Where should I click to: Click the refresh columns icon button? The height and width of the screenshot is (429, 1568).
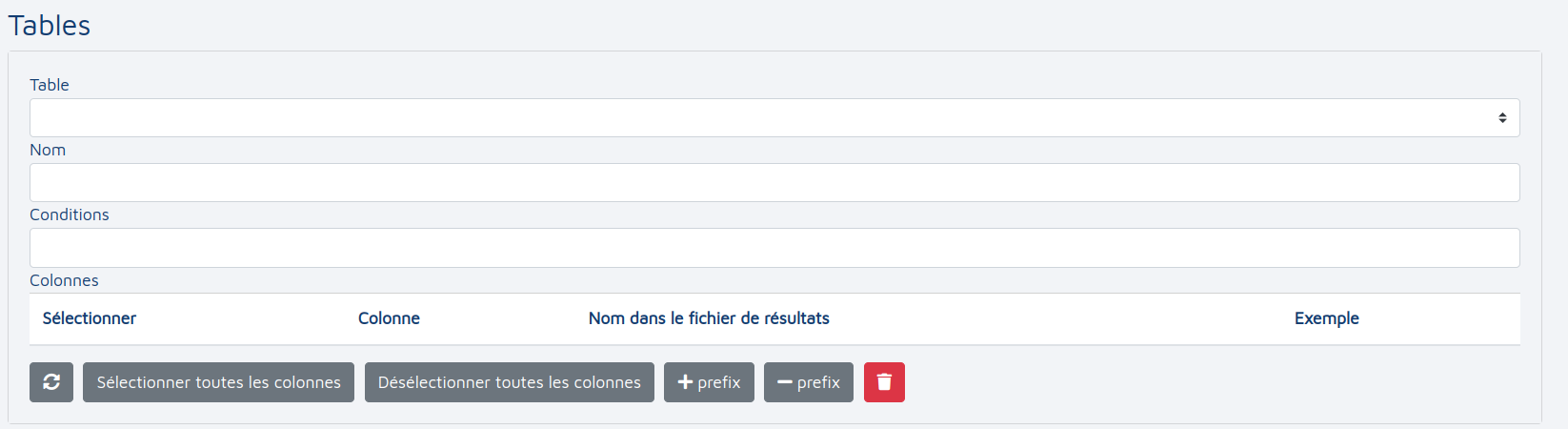(x=51, y=382)
